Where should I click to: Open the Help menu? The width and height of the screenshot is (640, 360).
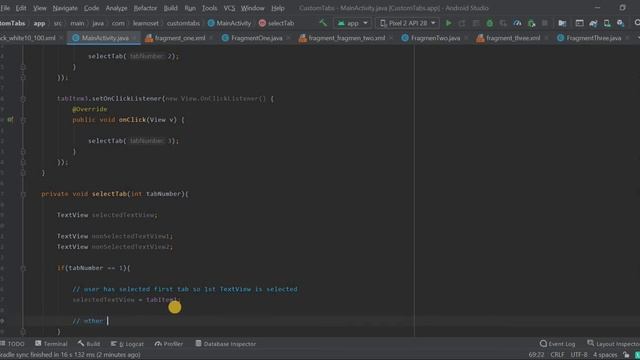tap(278, 8)
